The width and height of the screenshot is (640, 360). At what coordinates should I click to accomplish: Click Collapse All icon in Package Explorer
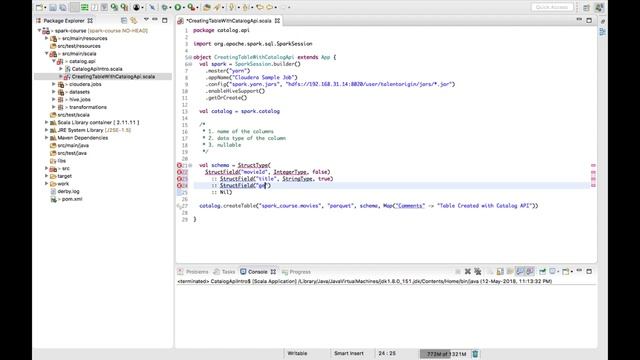[124, 20]
